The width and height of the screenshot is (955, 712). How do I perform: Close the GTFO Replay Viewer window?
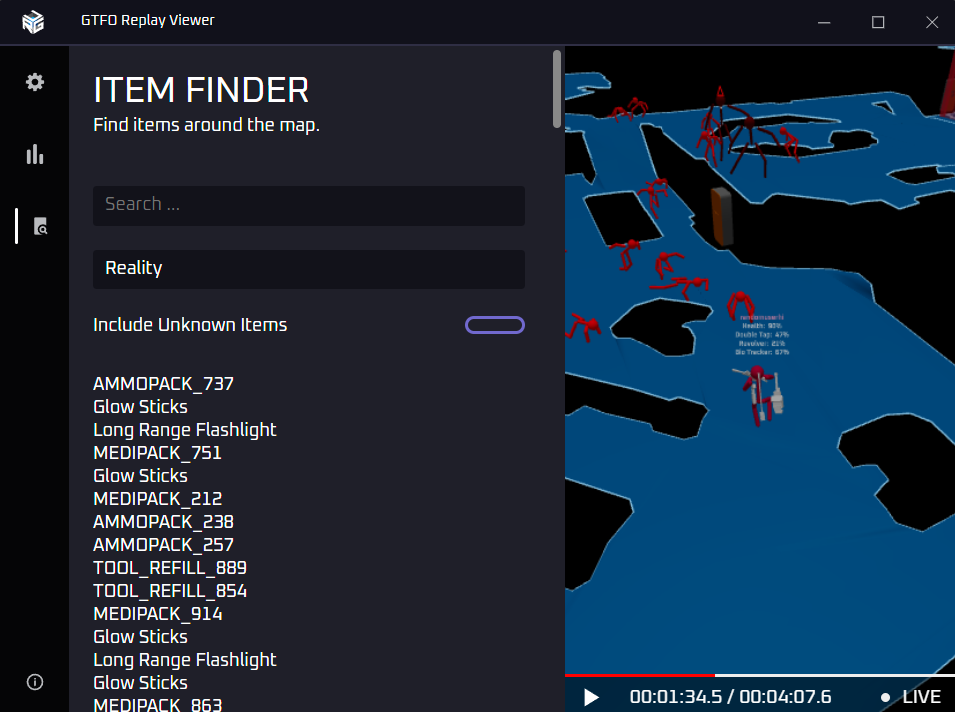(x=932, y=23)
